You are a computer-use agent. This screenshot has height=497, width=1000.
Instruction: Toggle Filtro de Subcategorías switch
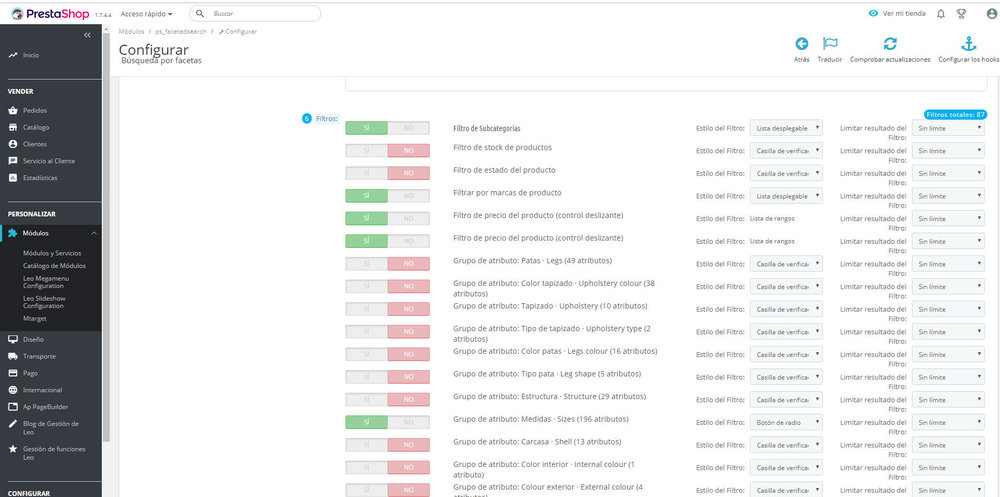[x=388, y=128]
